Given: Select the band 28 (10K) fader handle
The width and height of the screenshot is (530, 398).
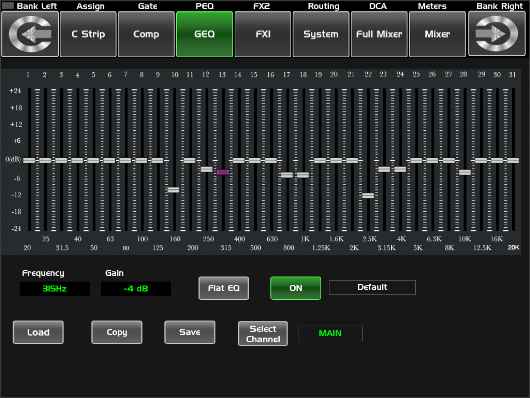Looking at the screenshot, I should (x=465, y=172).
